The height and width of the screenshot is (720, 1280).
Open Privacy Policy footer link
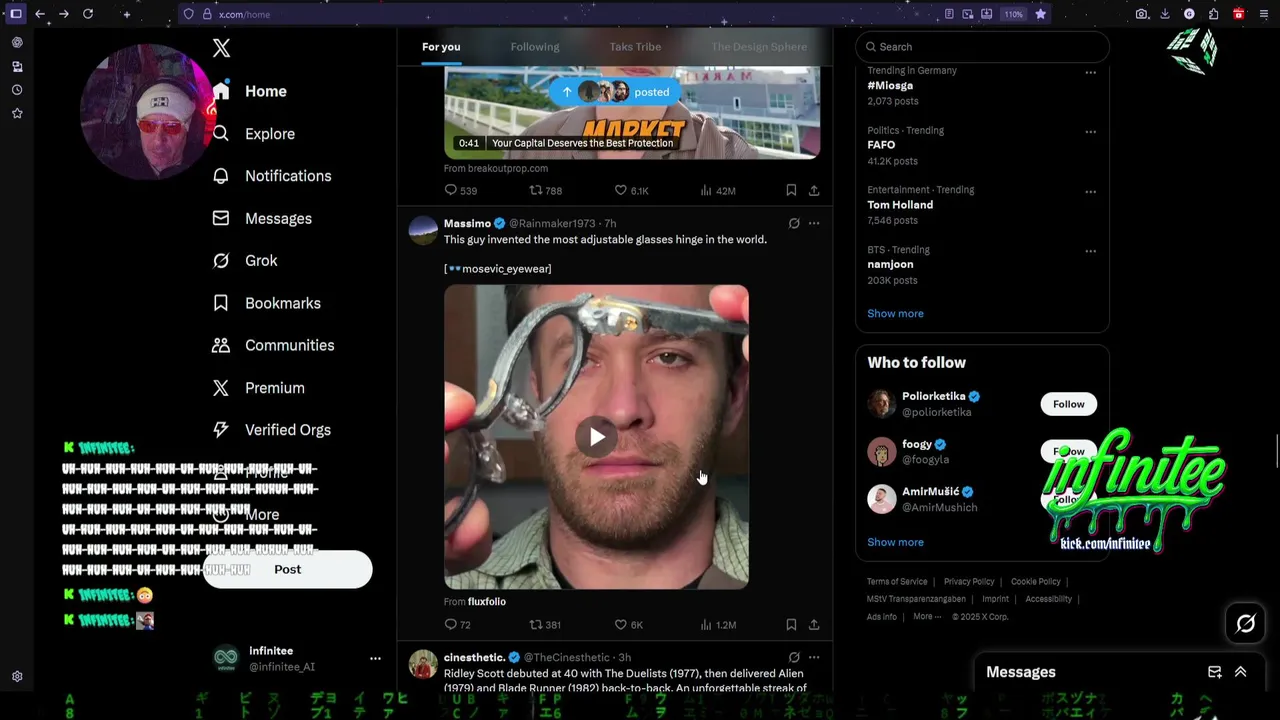pos(969,582)
